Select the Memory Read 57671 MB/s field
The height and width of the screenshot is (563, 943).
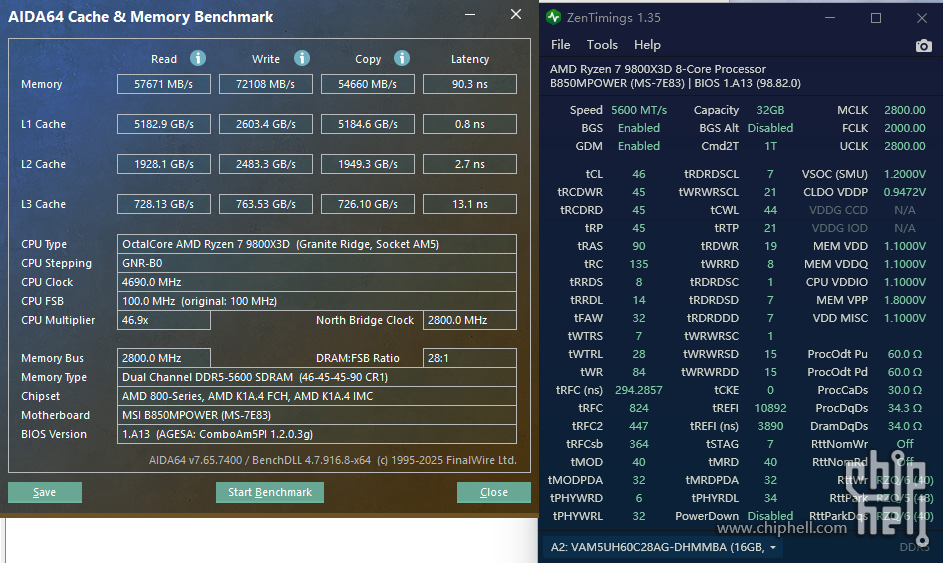pyautogui.click(x=164, y=85)
